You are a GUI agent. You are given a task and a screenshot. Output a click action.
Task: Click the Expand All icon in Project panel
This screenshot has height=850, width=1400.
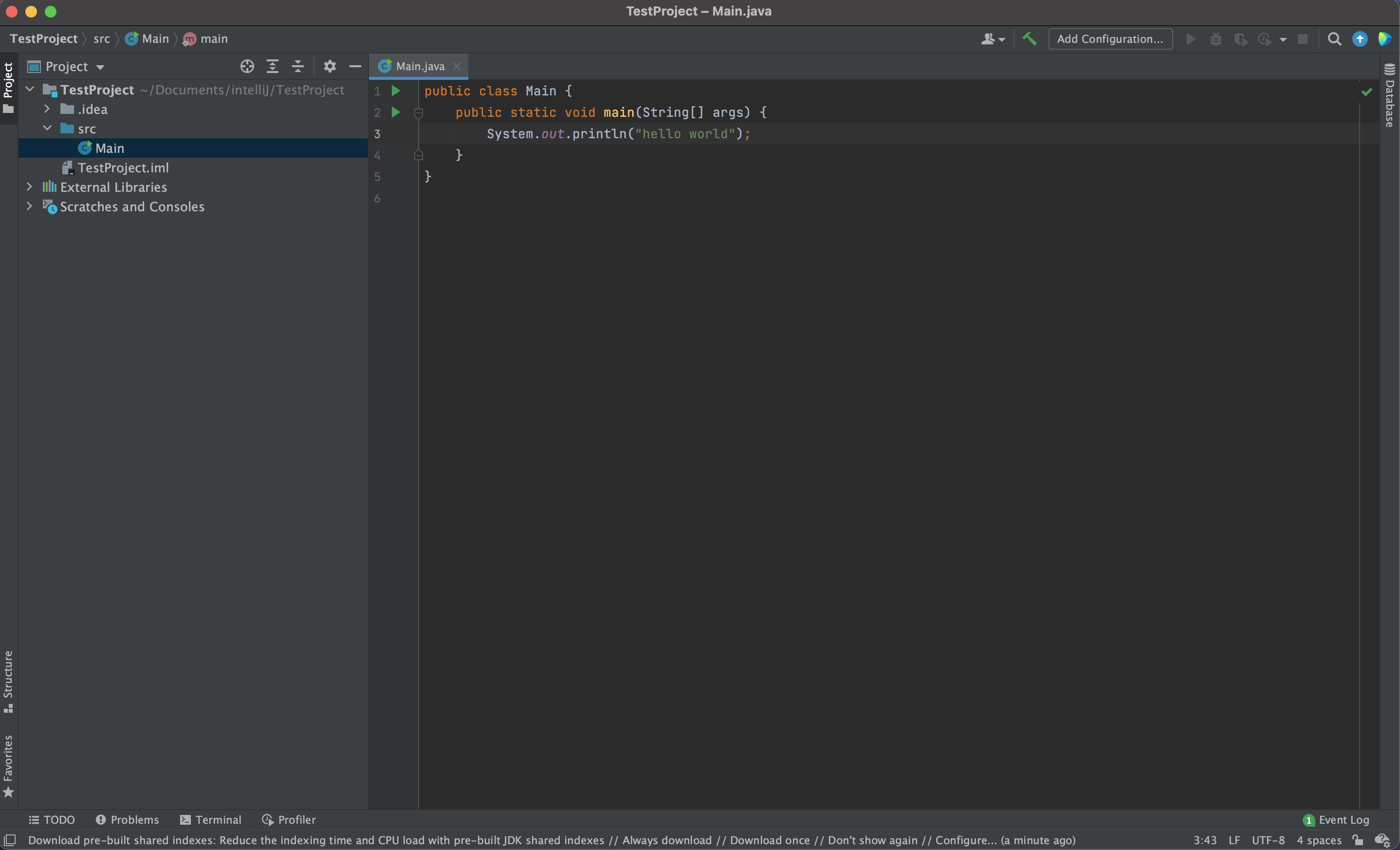coord(272,67)
